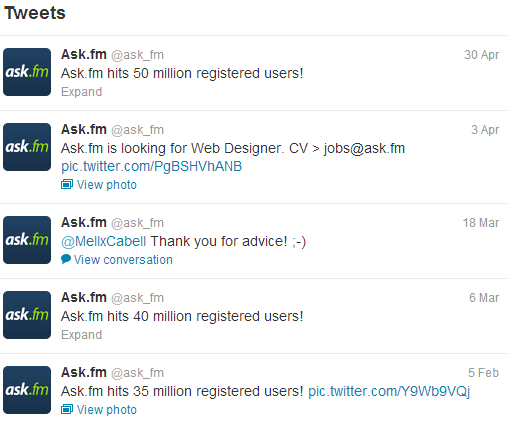Image resolution: width=507 pixels, height=422 pixels.
Task: Open pic.twitter.com/PgBSHVhANB link
Action: (151, 166)
